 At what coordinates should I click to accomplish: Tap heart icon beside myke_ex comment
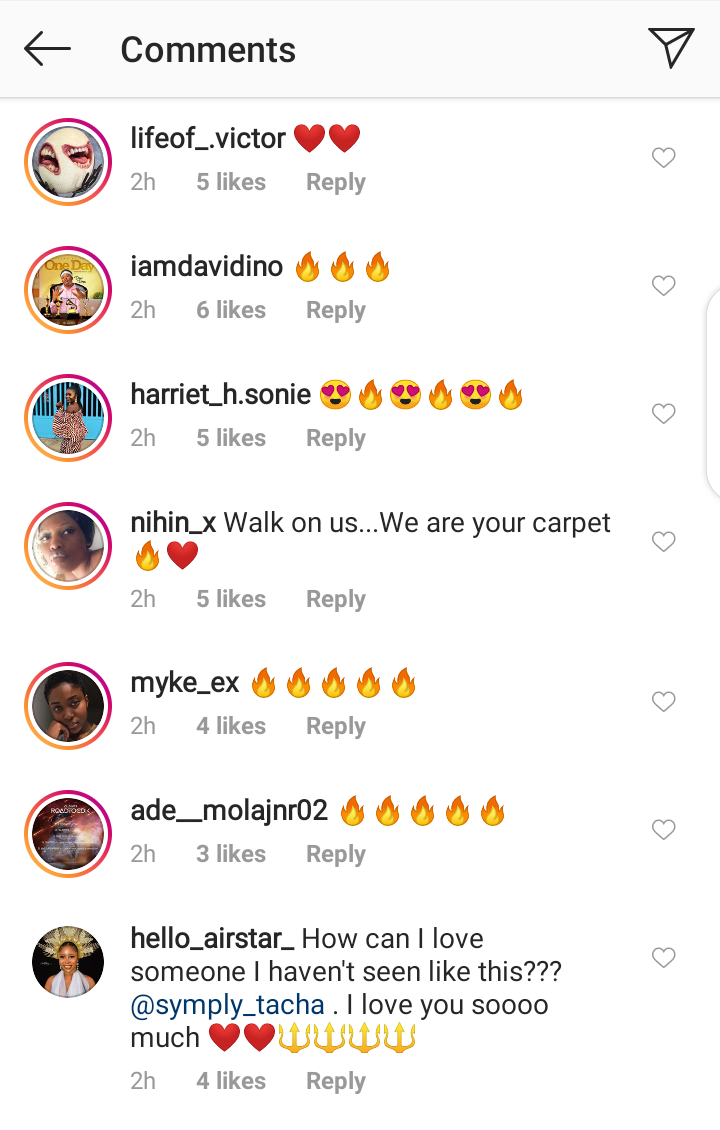coord(663,701)
